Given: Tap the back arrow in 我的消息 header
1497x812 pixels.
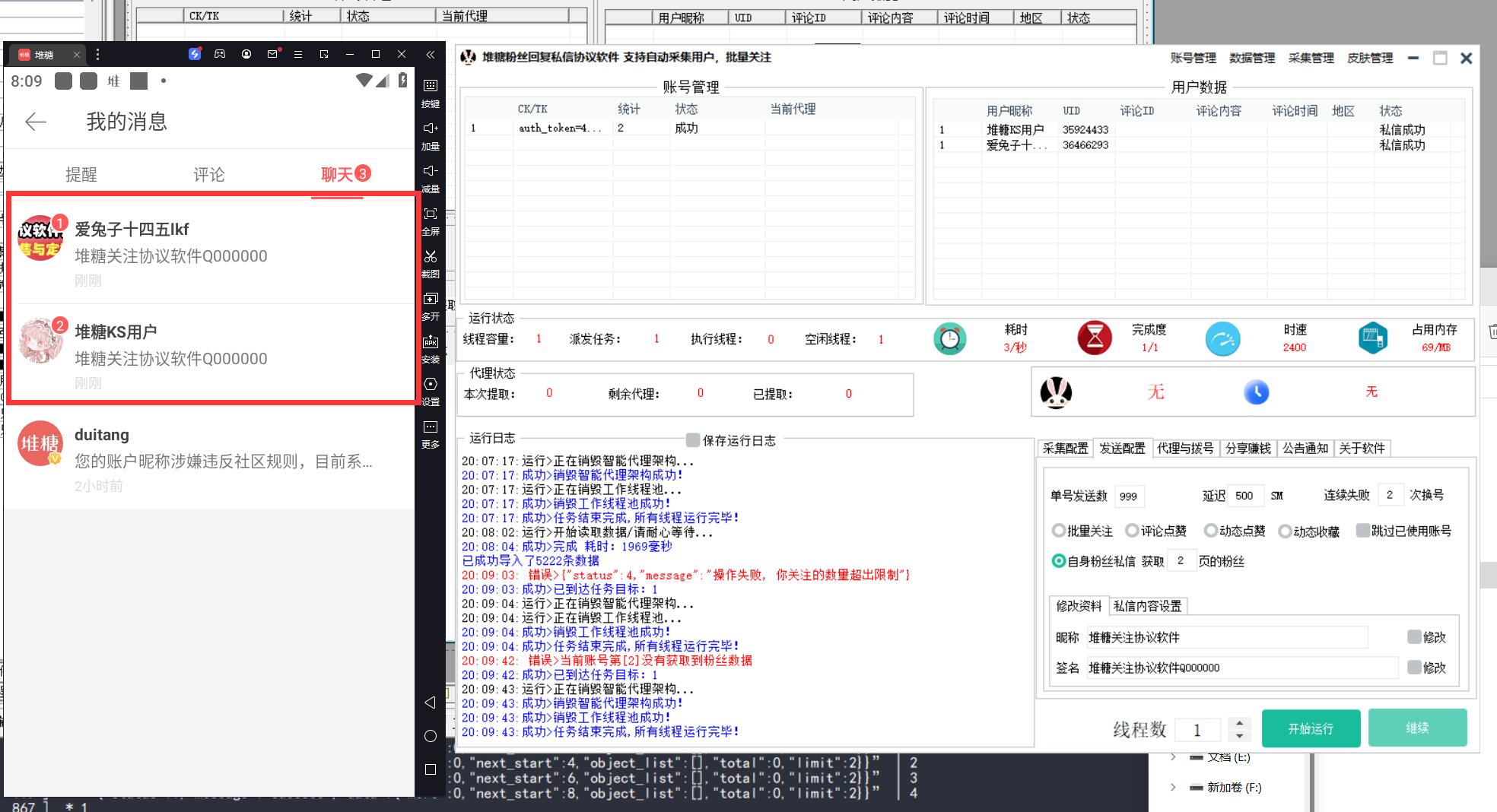Looking at the screenshot, I should (x=36, y=122).
